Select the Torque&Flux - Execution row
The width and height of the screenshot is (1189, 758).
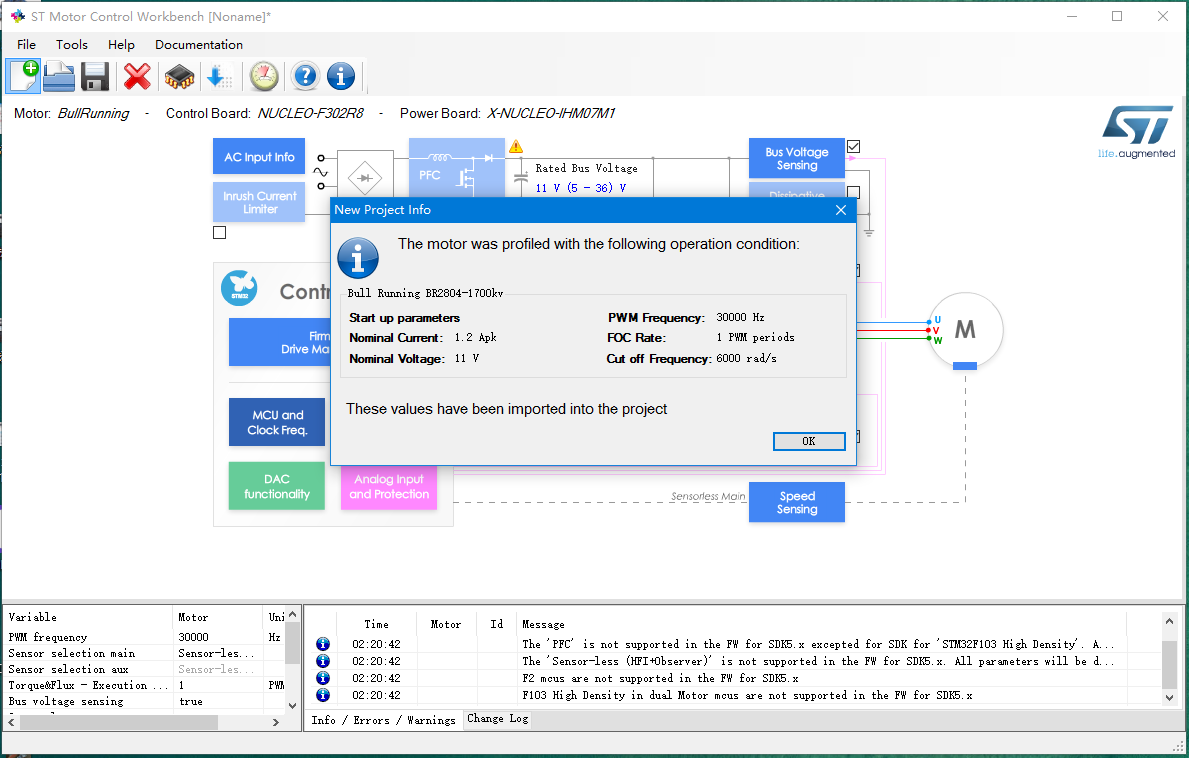pyautogui.click(x=144, y=685)
